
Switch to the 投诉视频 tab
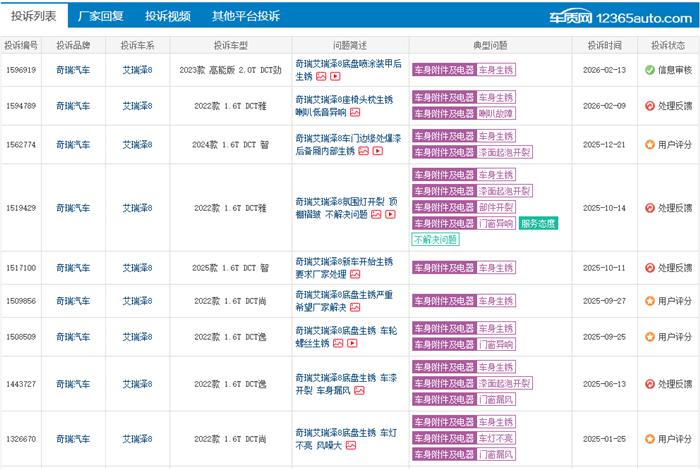click(x=167, y=17)
